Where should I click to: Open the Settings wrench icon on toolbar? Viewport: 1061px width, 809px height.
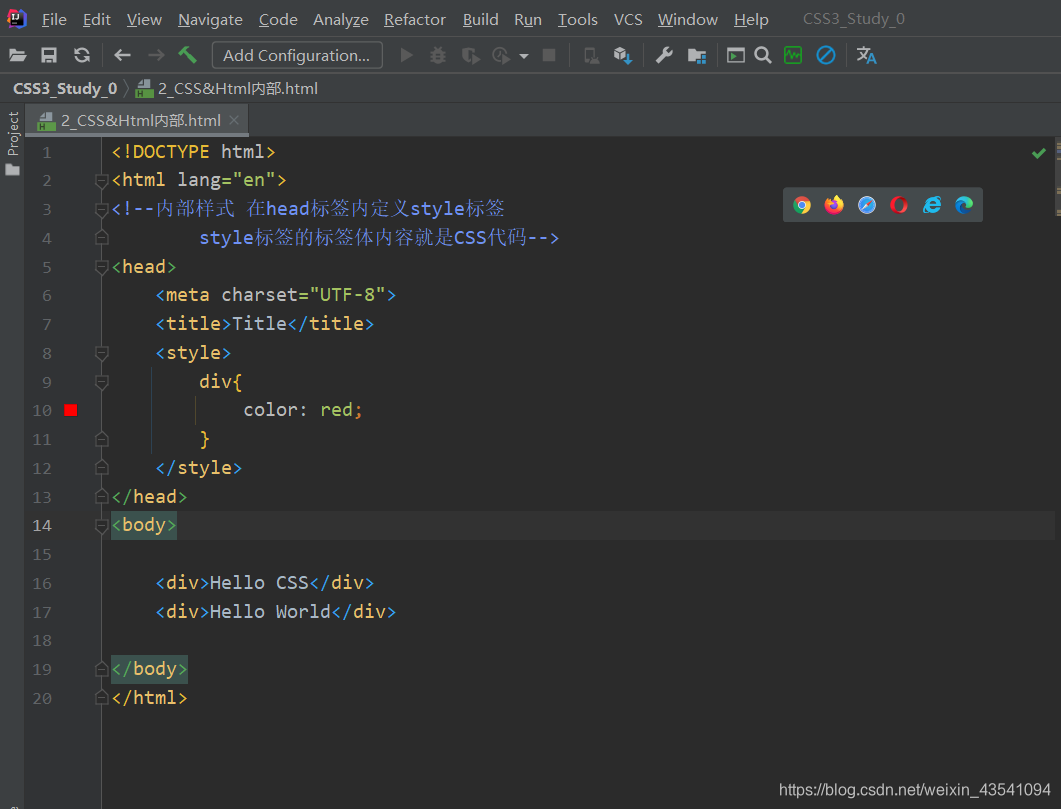663,55
